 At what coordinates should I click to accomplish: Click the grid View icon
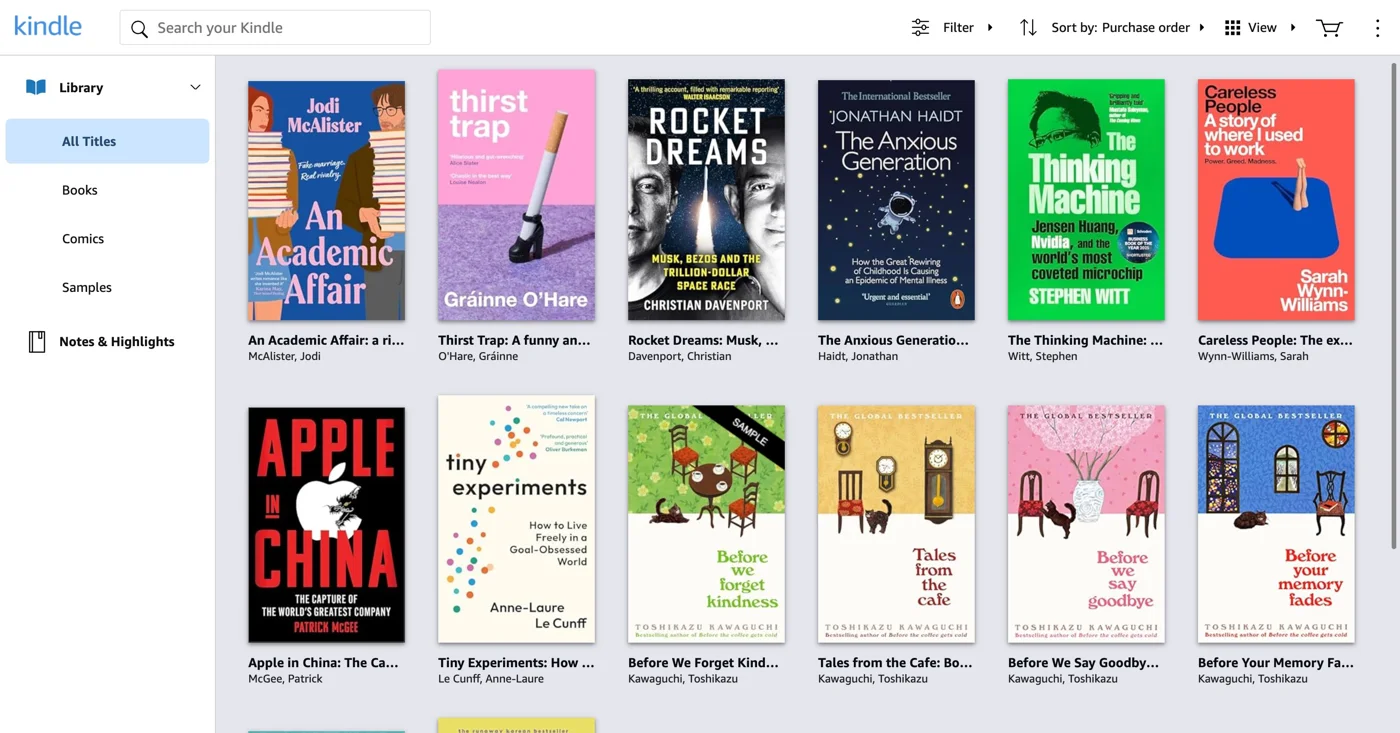tap(1233, 28)
